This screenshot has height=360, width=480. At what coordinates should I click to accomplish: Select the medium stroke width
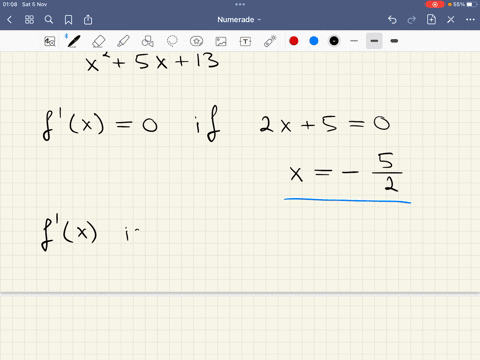[374, 41]
